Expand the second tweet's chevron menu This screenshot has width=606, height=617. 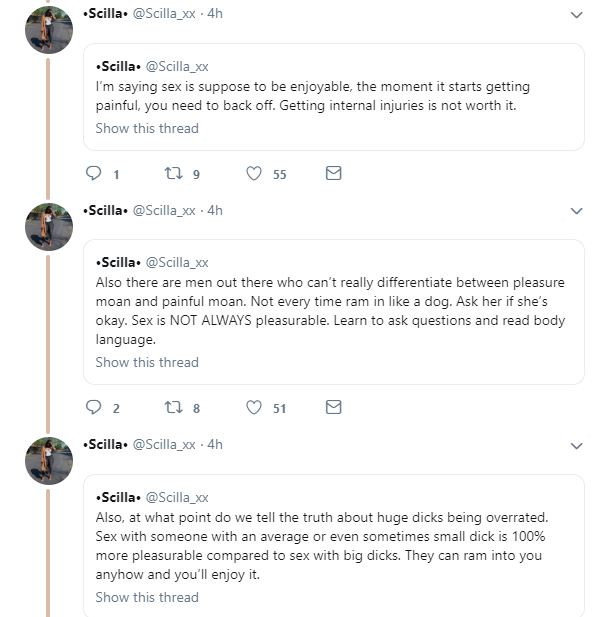576,211
